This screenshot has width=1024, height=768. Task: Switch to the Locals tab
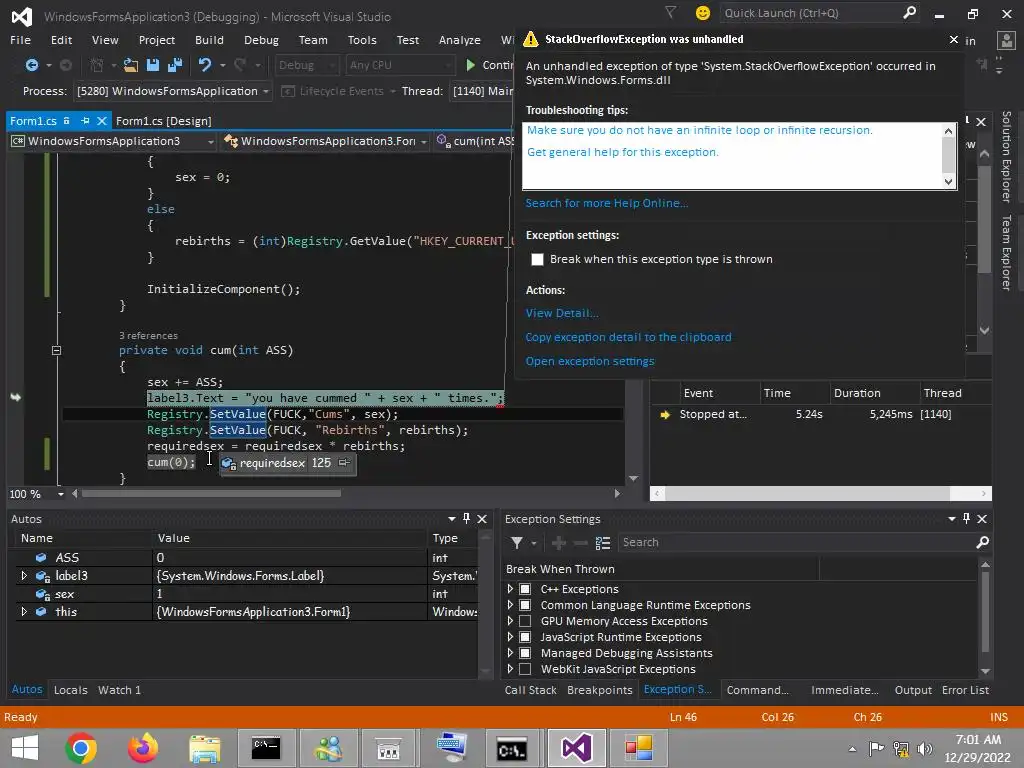(x=71, y=690)
